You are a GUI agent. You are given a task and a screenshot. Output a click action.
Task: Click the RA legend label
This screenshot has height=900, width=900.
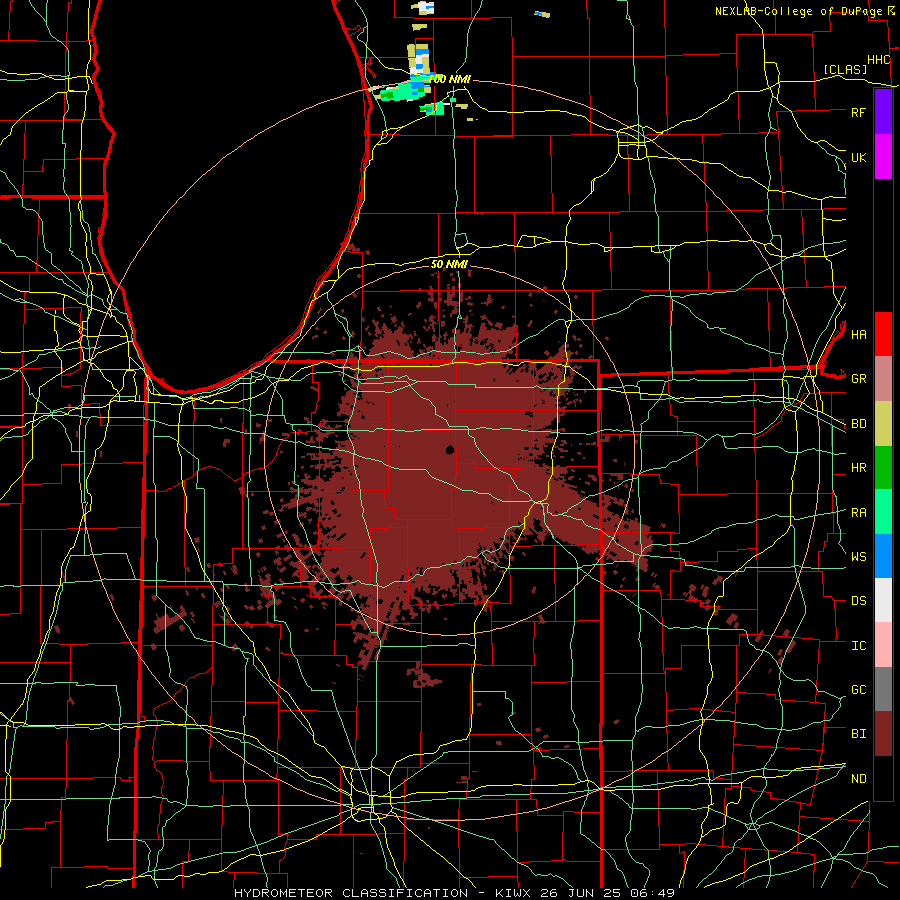pyautogui.click(x=858, y=512)
